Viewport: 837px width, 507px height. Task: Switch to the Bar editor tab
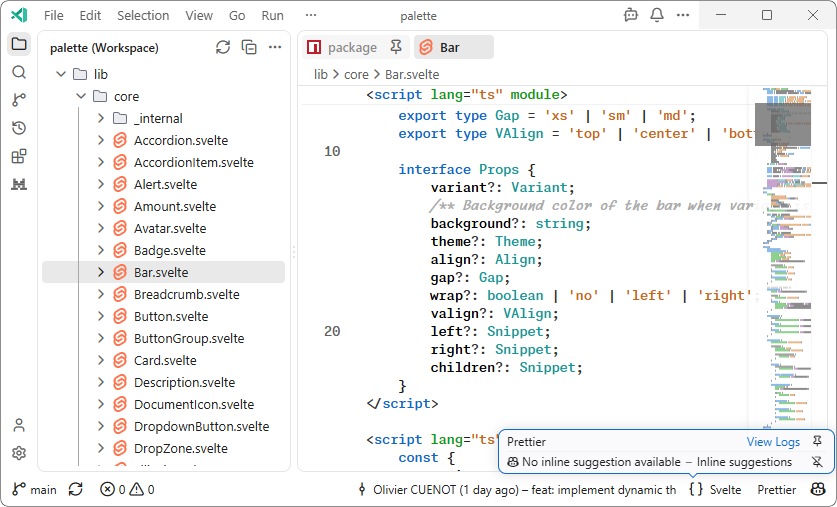click(454, 47)
